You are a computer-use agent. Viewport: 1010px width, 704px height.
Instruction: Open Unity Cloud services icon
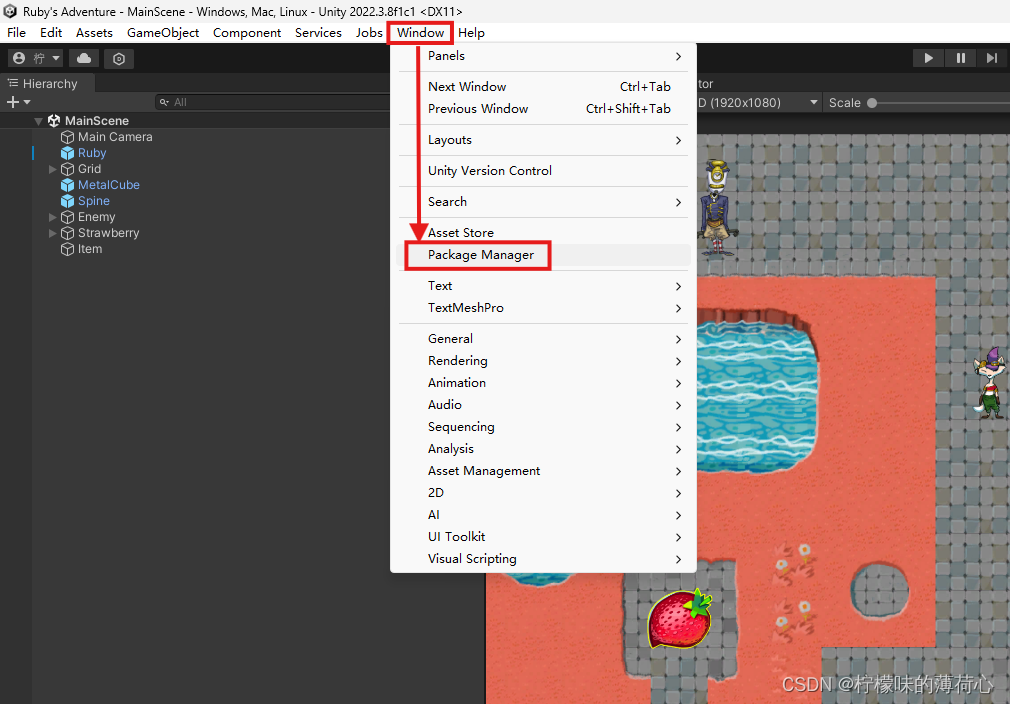click(83, 57)
